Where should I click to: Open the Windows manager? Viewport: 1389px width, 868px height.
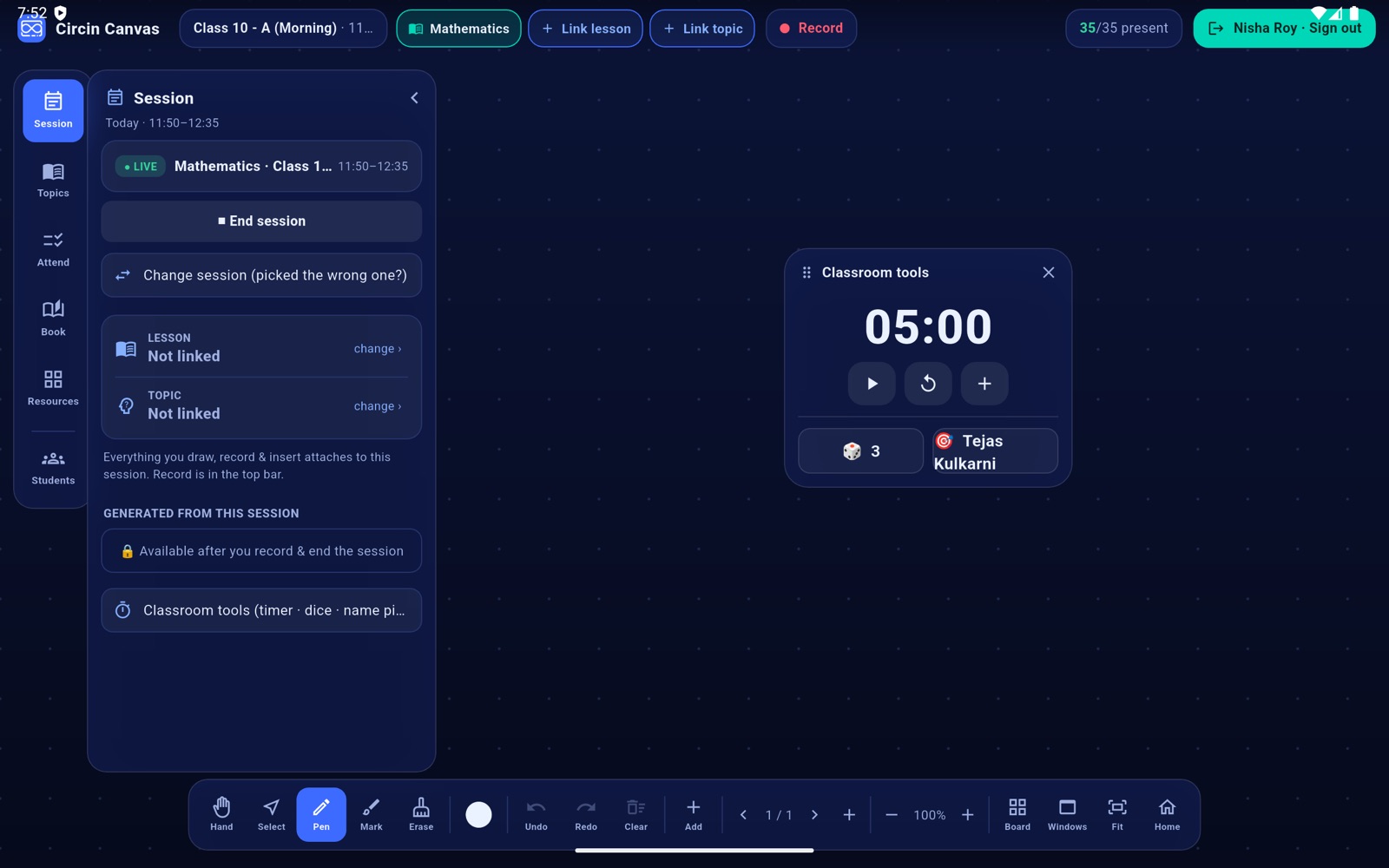(1067, 814)
